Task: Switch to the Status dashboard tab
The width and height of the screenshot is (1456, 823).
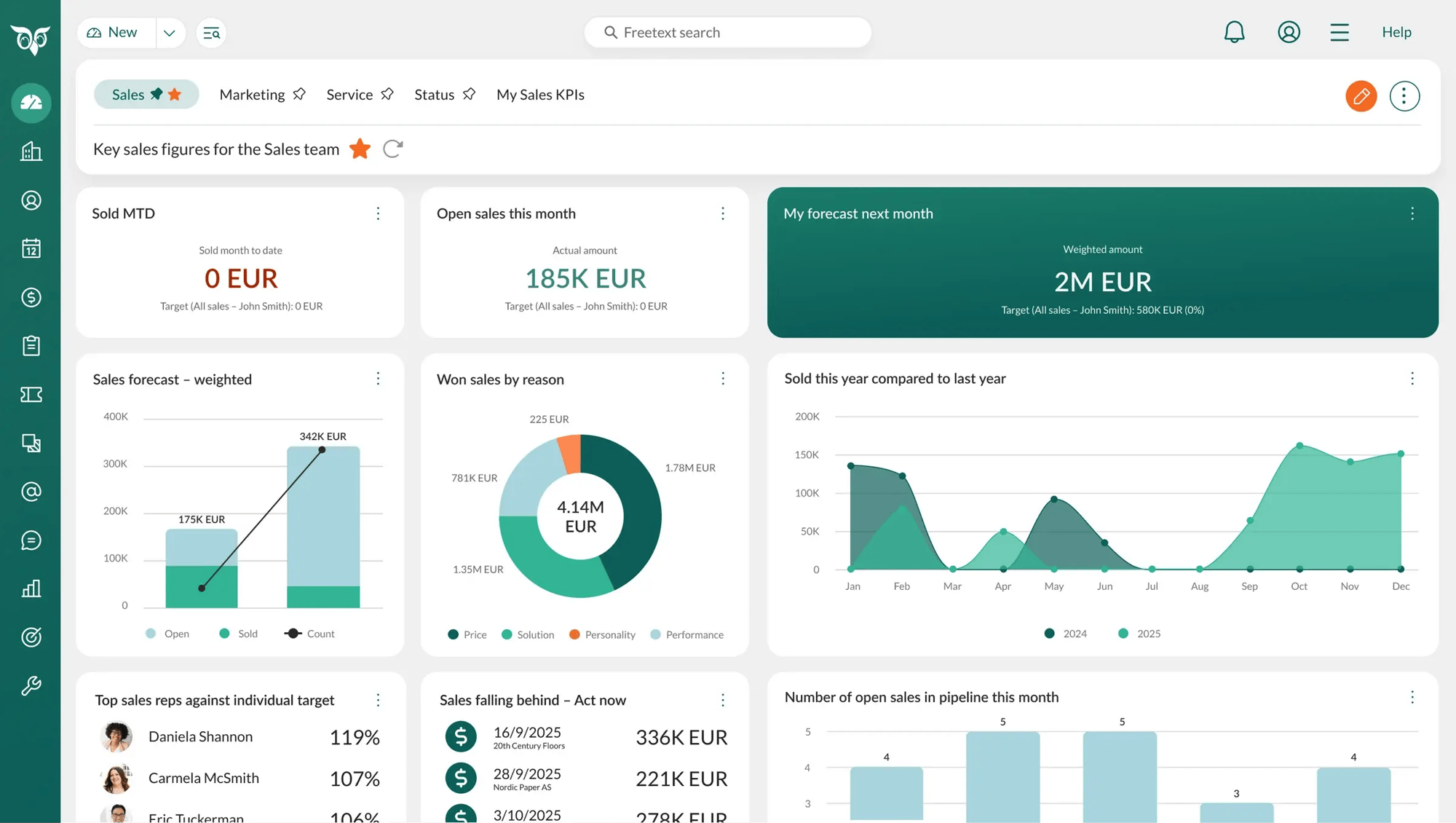Action: (434, 94)
